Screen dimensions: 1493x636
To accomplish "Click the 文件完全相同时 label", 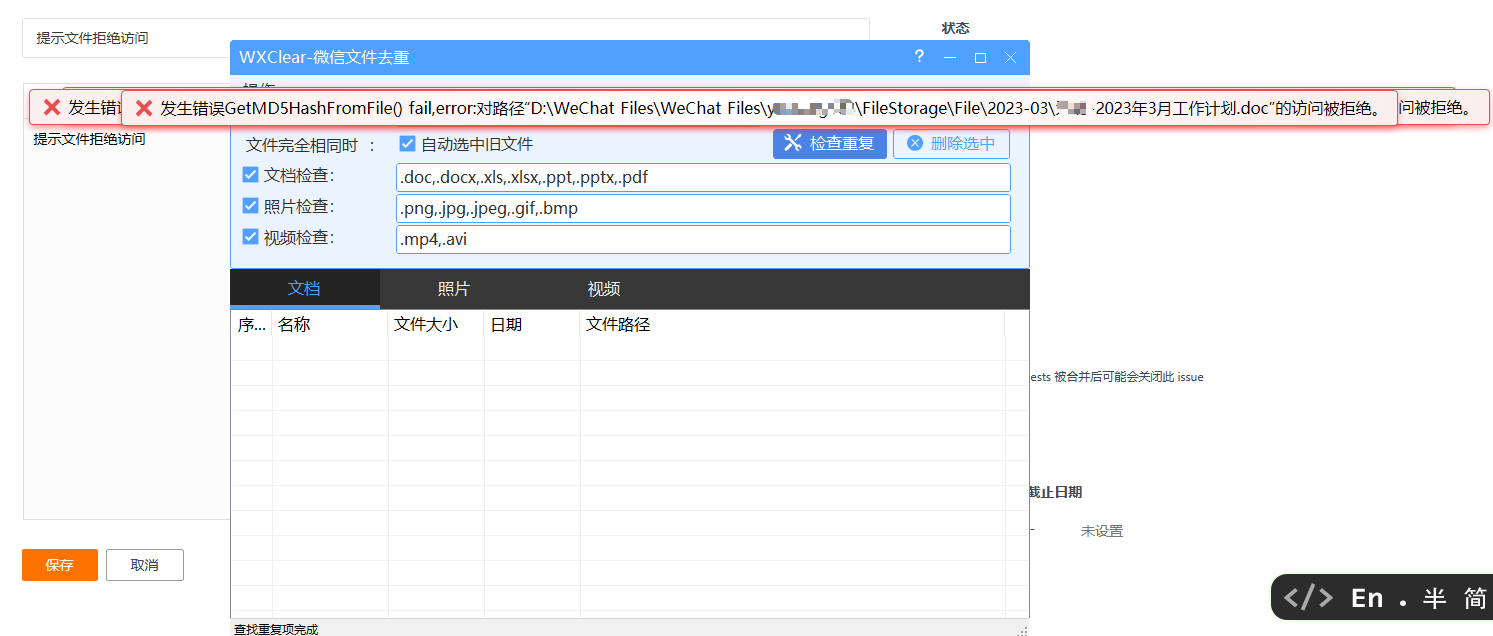I will pos(312,145).
